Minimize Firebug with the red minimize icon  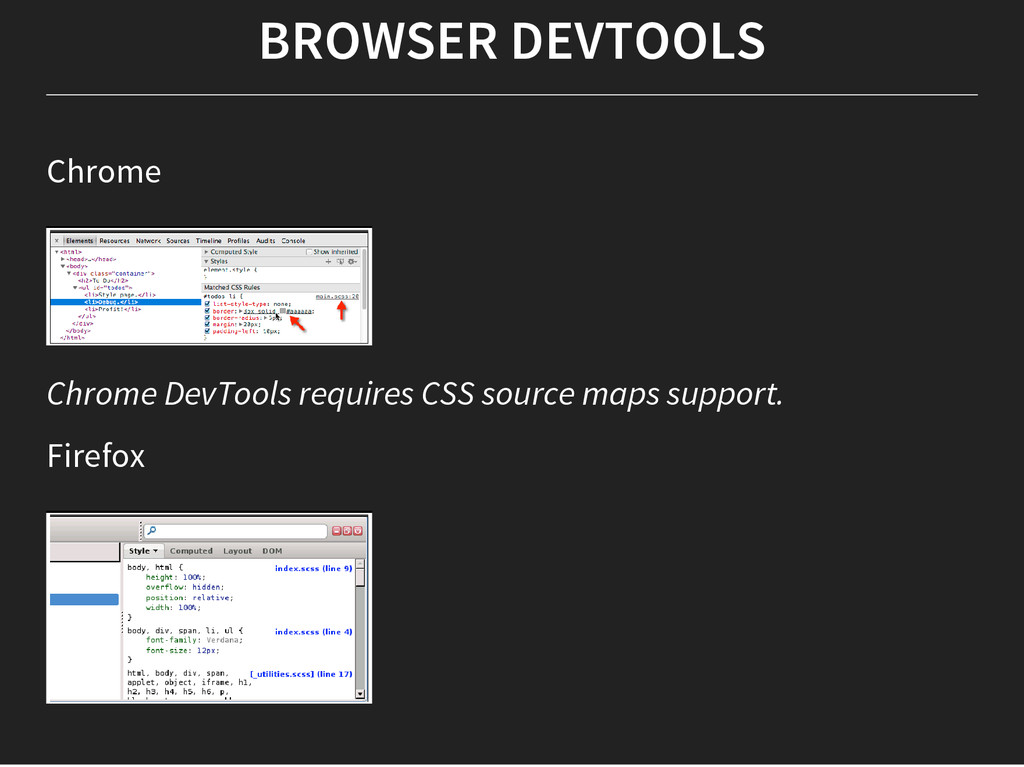[x=337, y=531]
